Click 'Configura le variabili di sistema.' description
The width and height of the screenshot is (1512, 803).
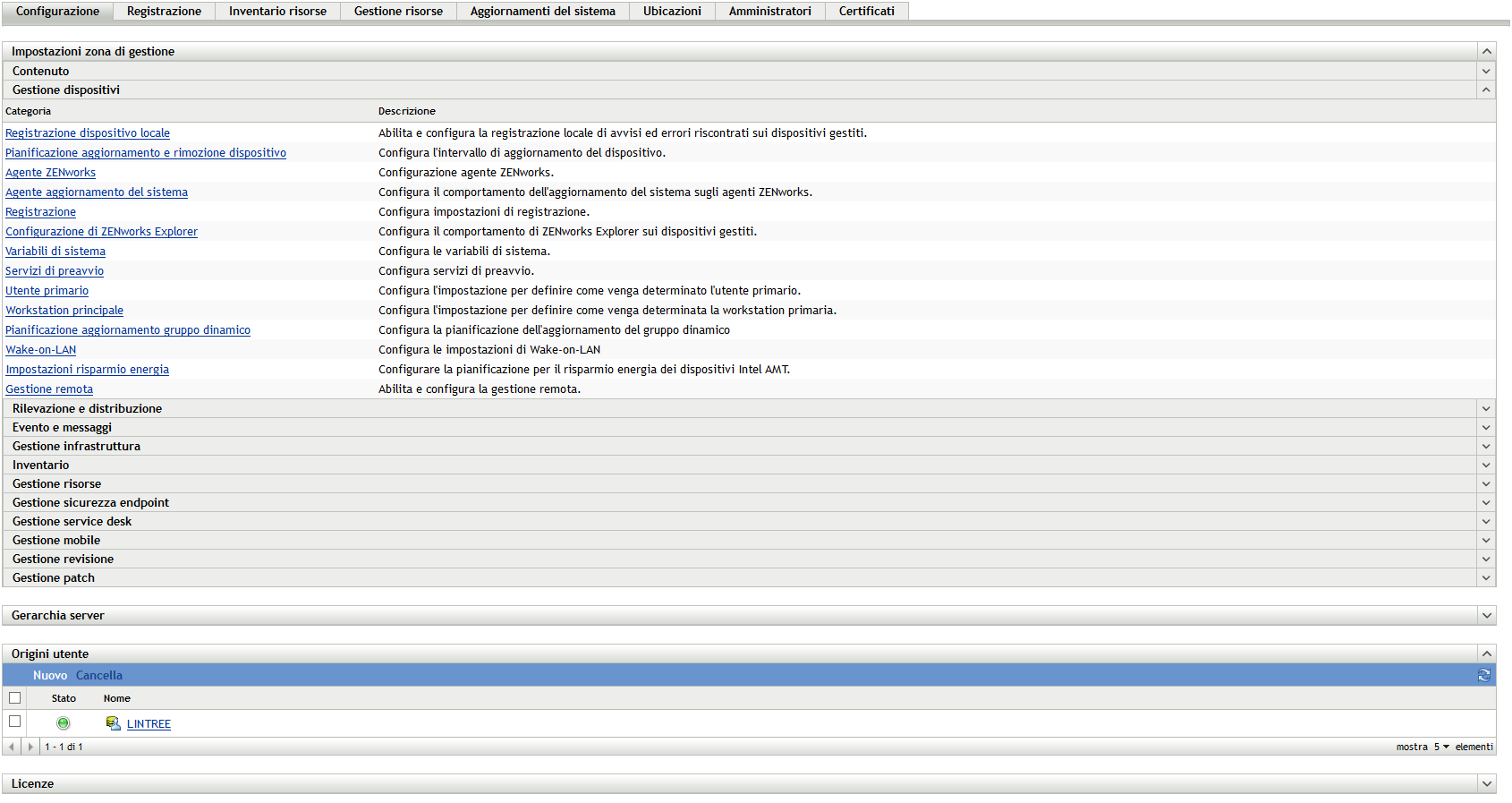click(464, 252)
